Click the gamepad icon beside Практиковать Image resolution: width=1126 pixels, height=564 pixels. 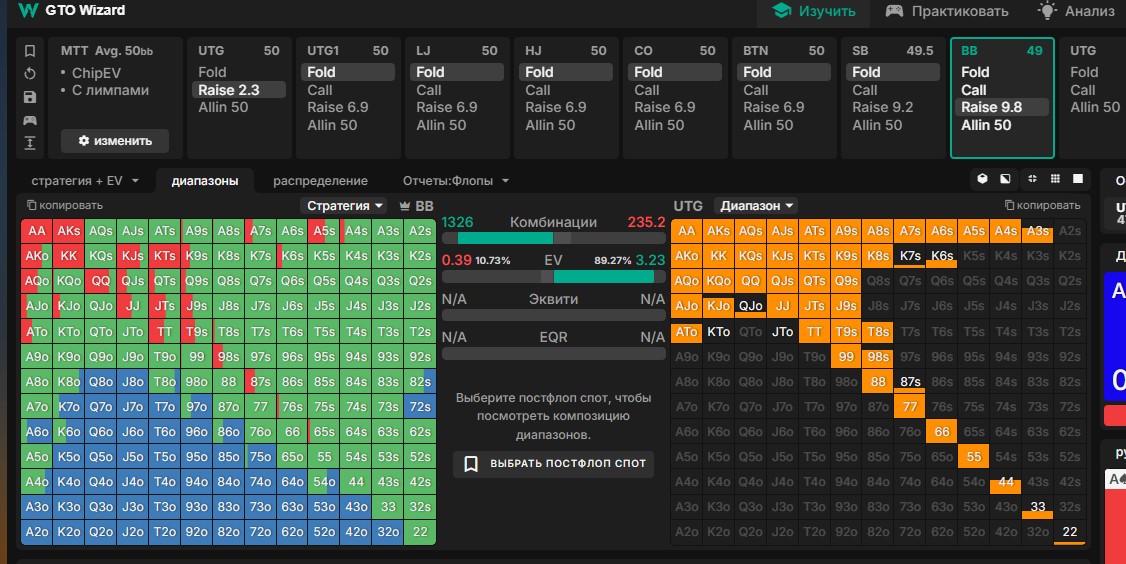tap(894, 11)
